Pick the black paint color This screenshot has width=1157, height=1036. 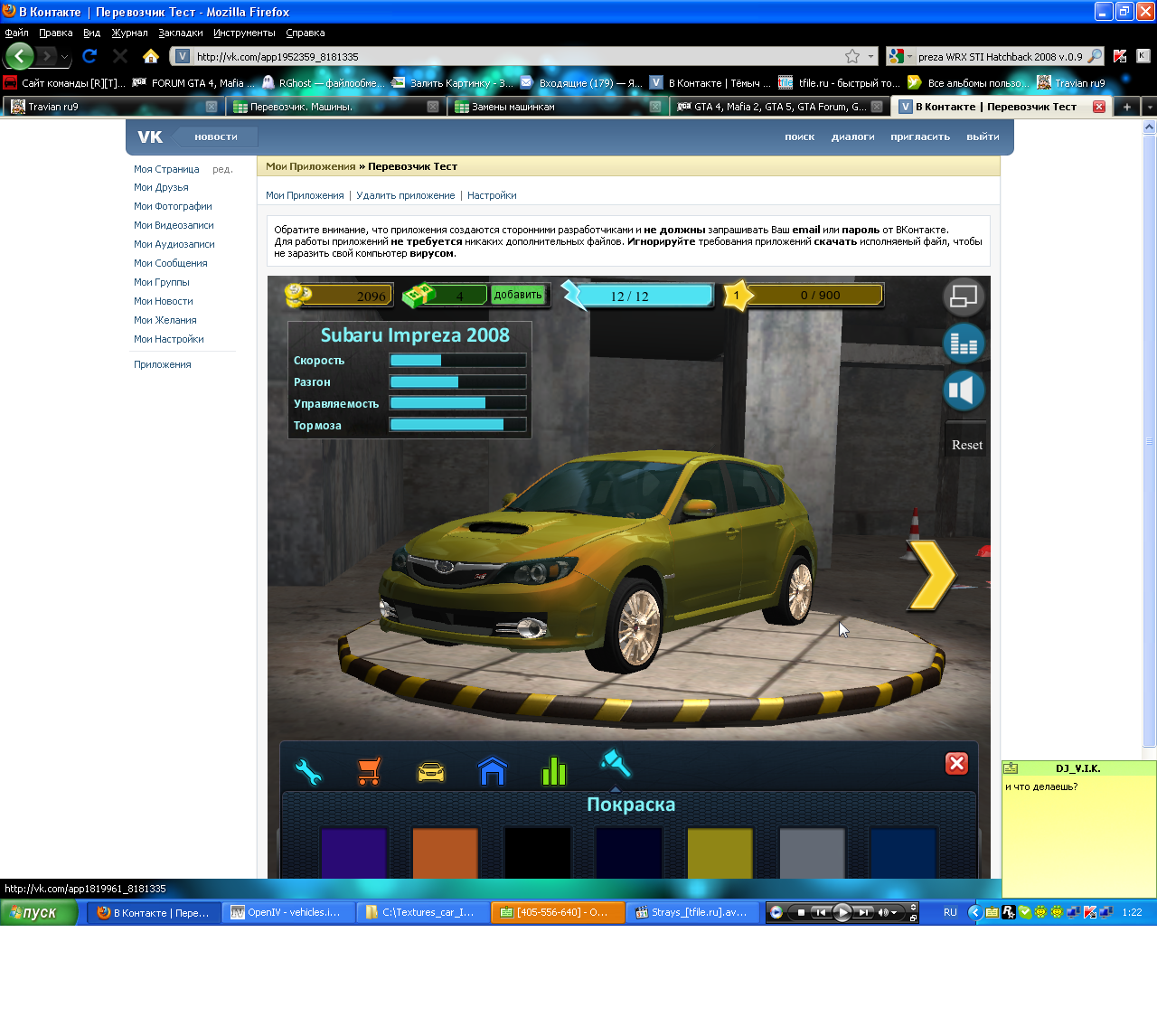pyautogui.click(x=537, y=852)
